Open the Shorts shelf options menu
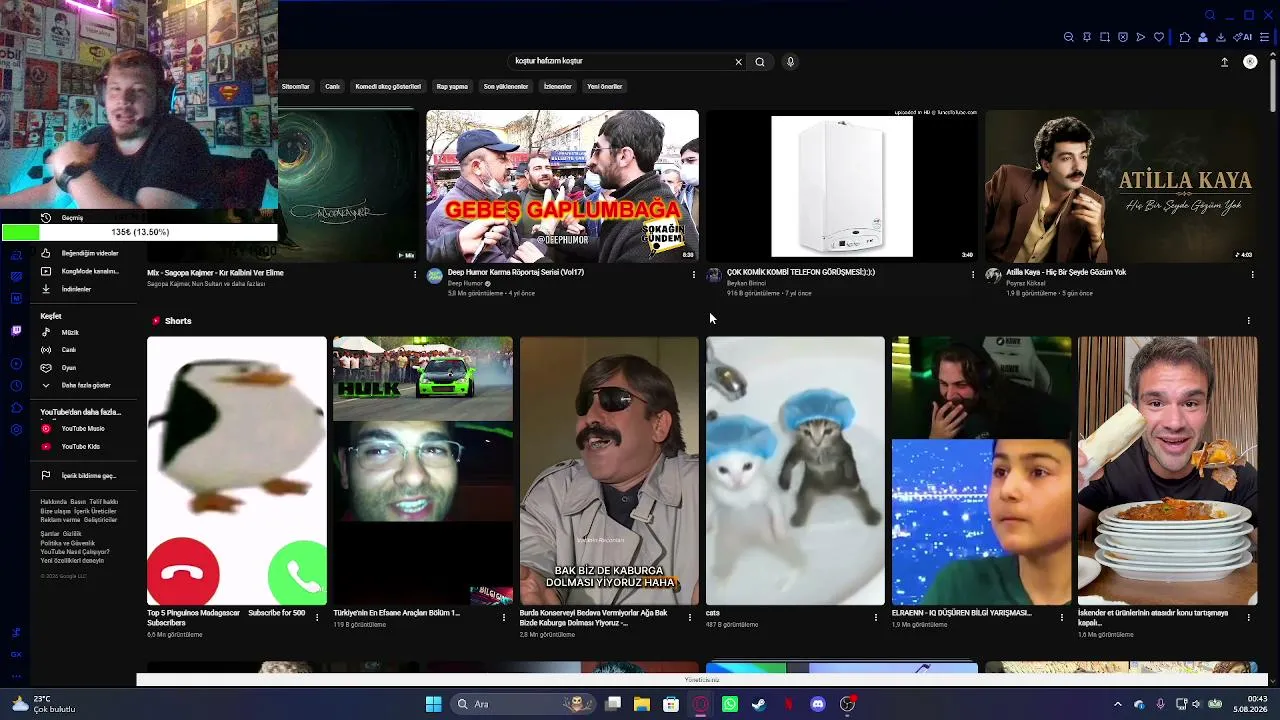 [1248, 321]
